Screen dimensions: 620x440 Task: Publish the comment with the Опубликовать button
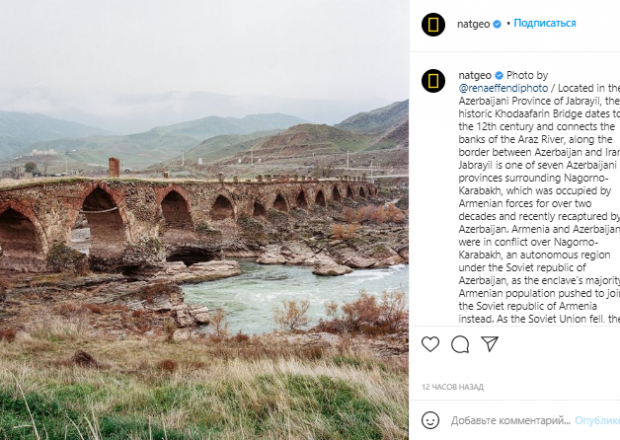[597, 420]
